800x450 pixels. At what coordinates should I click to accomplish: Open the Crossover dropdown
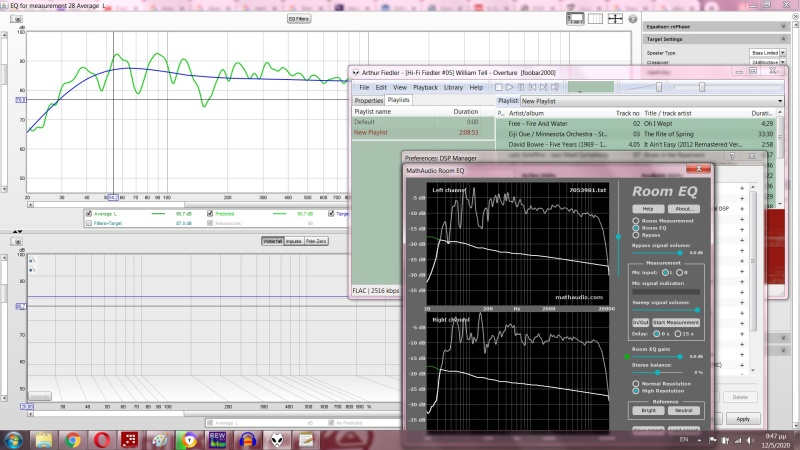tap(783, 62)
